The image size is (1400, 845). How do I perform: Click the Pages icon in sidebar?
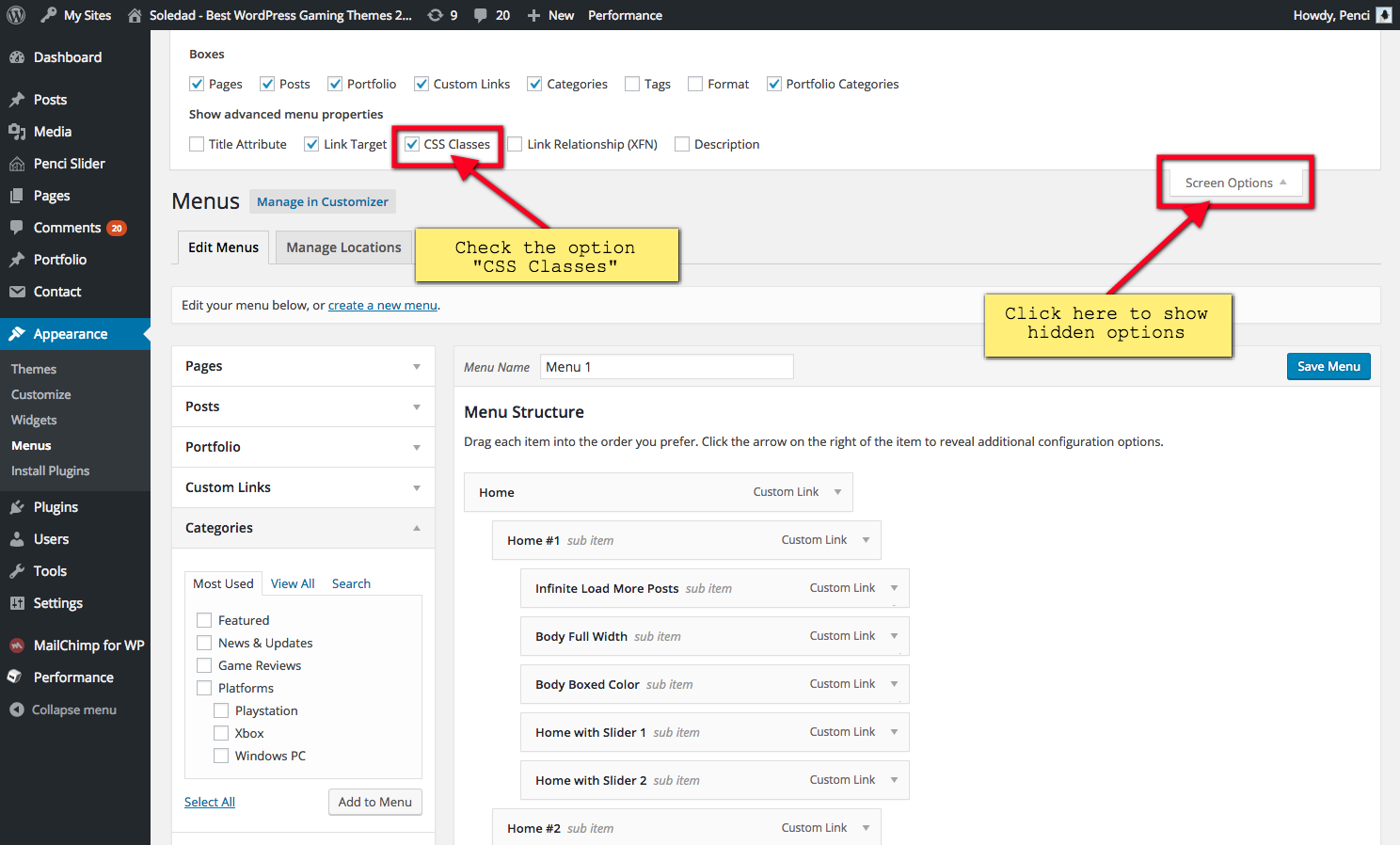[x=17, y=196]
